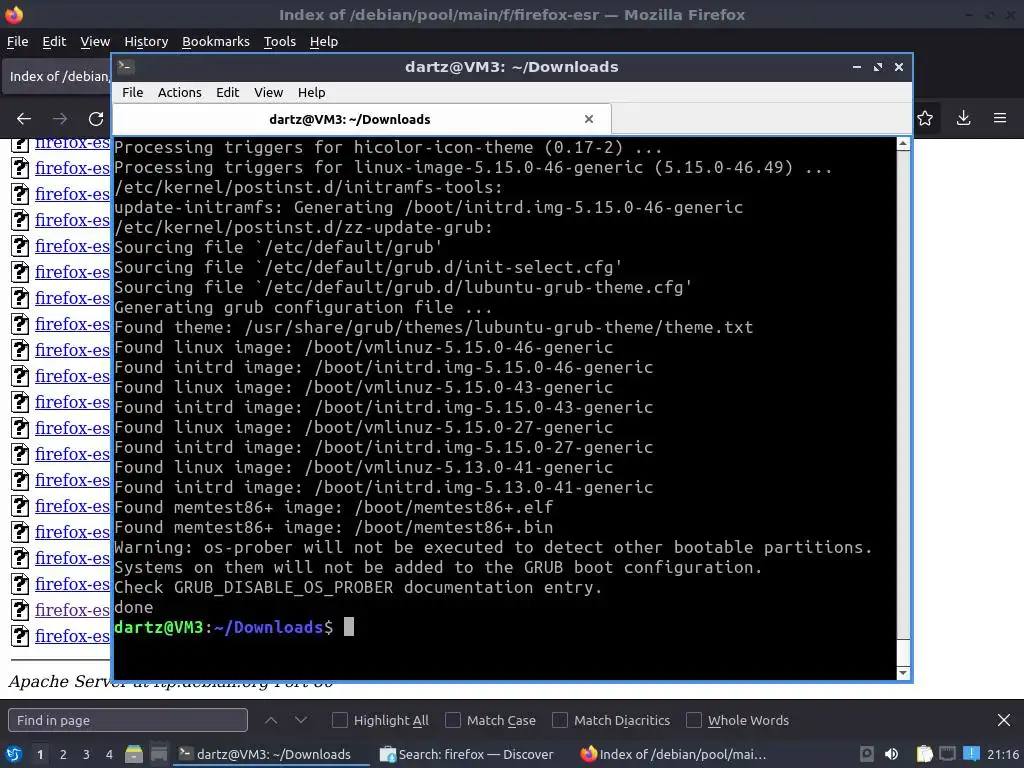Click 'Check GRUB_DISABLE_OS_PROBER documentation entry.' line
The height and width of the screenshot is (768, 1024).
(x=358, y=588)
